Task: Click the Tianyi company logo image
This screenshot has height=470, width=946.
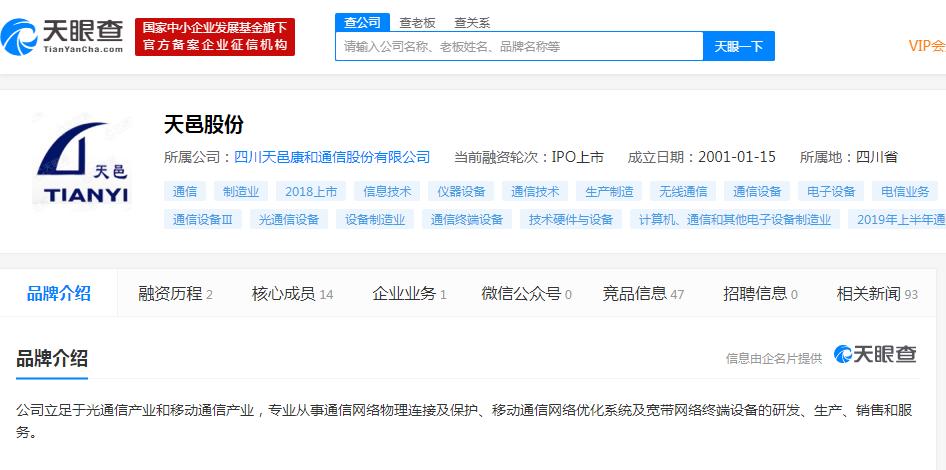Action: [82, 162]
